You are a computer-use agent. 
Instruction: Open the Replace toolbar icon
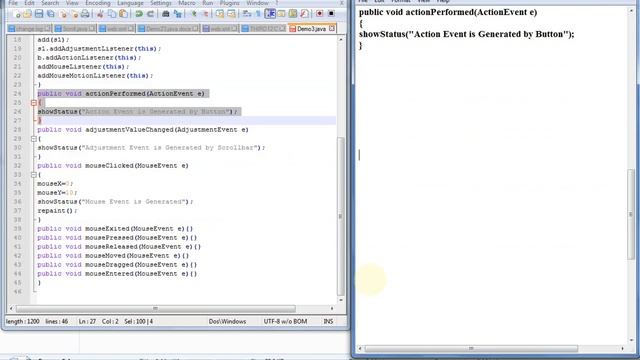[x=178, y=14]
